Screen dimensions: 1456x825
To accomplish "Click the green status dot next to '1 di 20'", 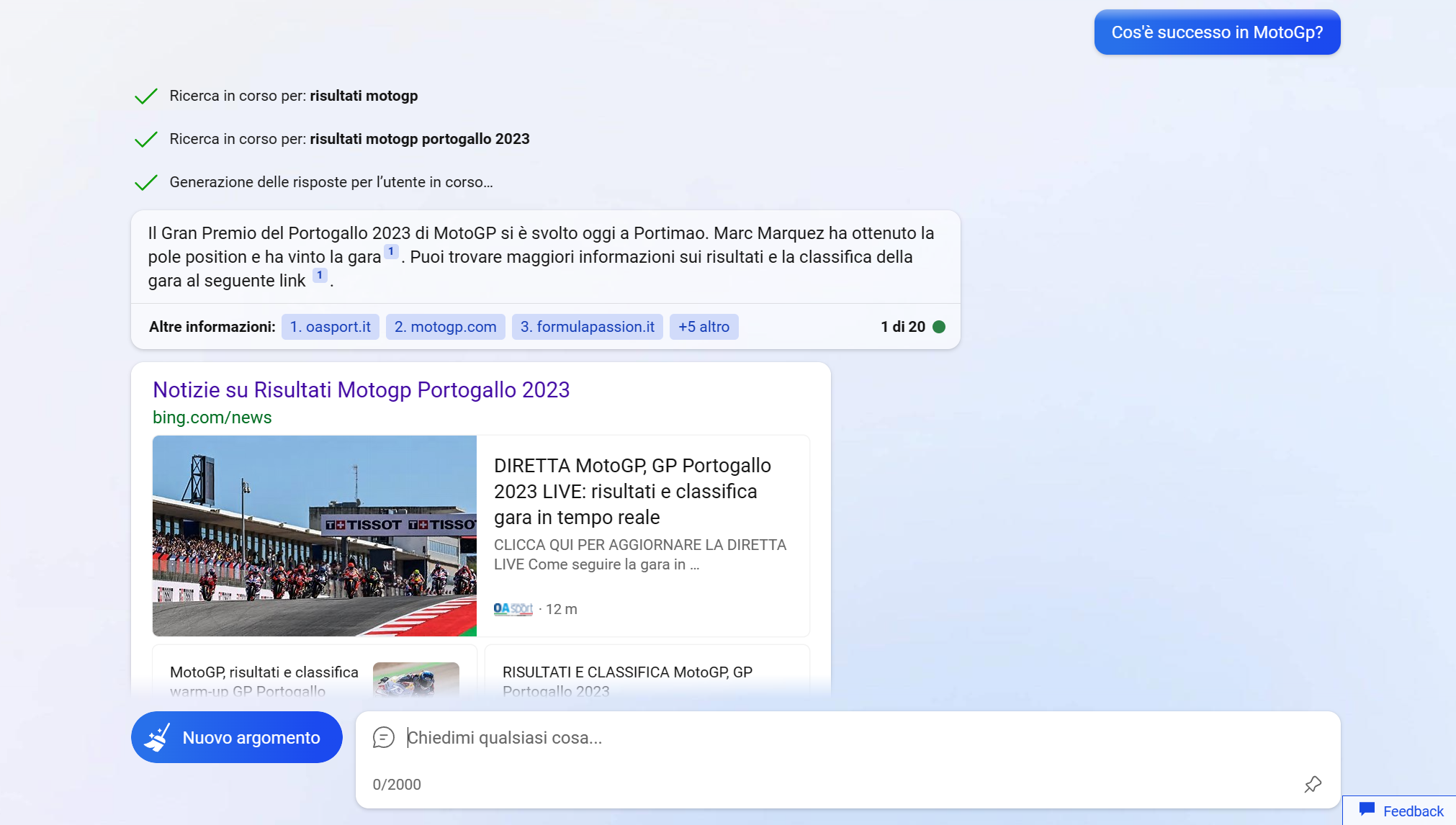I will [940, 326].
